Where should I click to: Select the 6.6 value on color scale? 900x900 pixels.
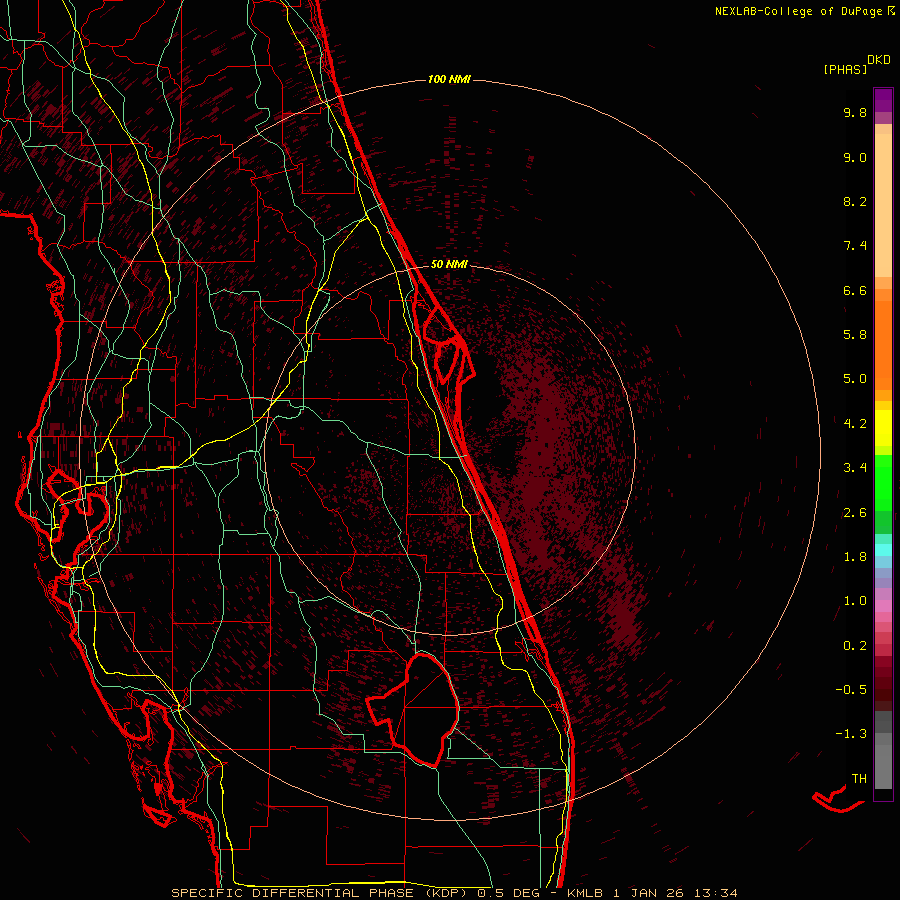click(855, 290)
